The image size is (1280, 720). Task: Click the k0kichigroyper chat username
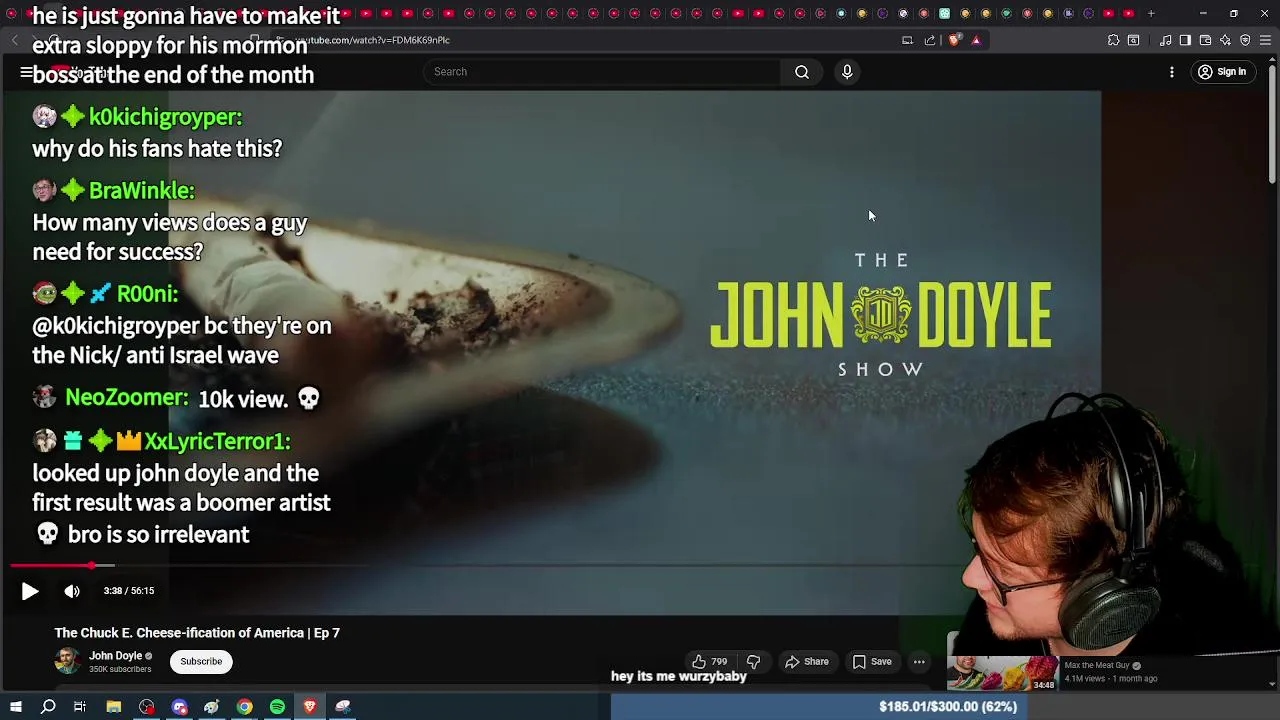click(x=165, y=117)
